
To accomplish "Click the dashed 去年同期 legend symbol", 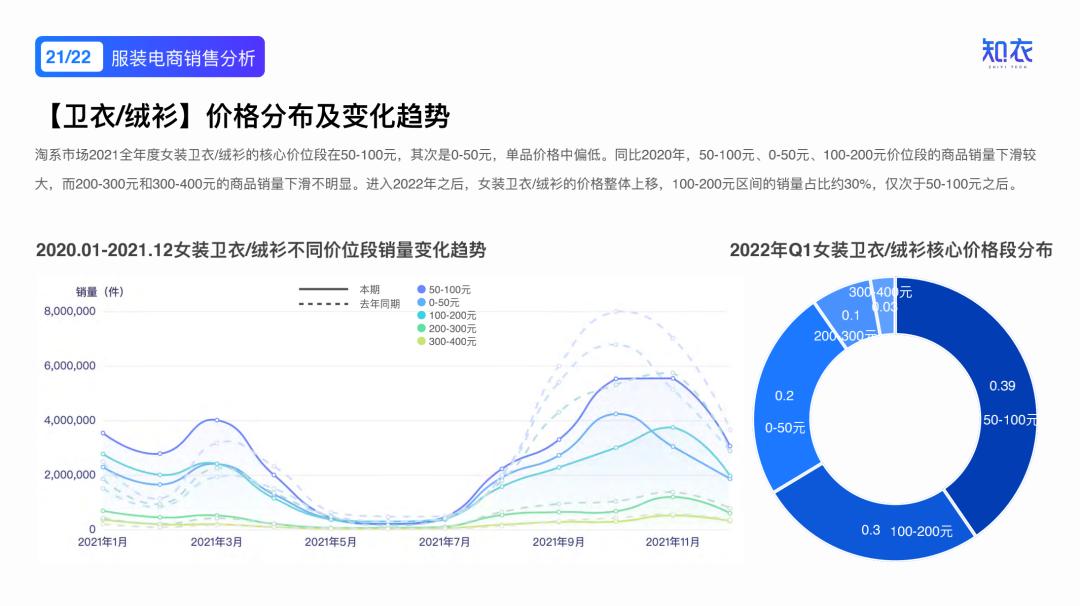I will coord(323,302).
